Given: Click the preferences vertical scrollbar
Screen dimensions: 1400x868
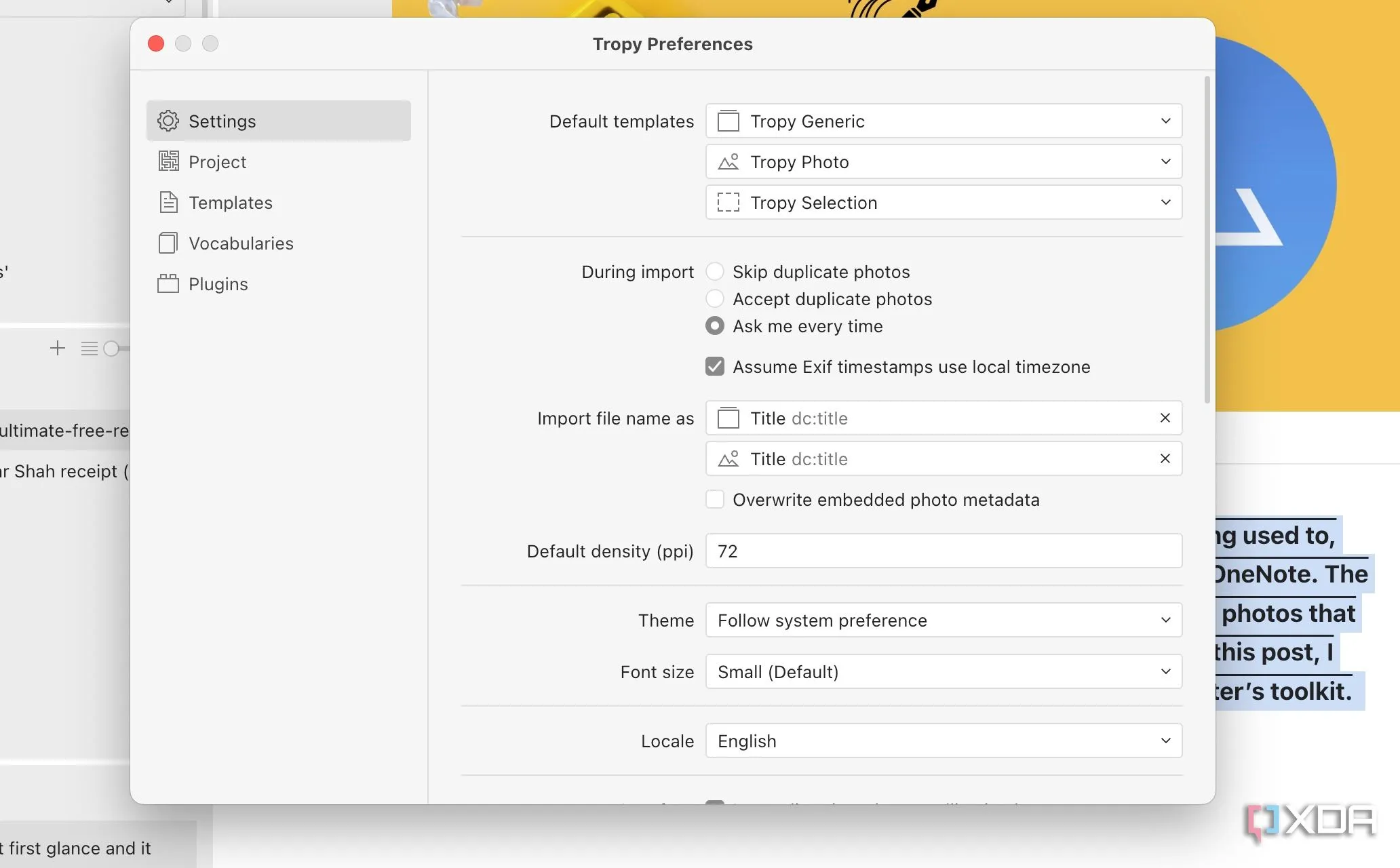Looking at the screenshot, I should click(x=1207, y=240).
